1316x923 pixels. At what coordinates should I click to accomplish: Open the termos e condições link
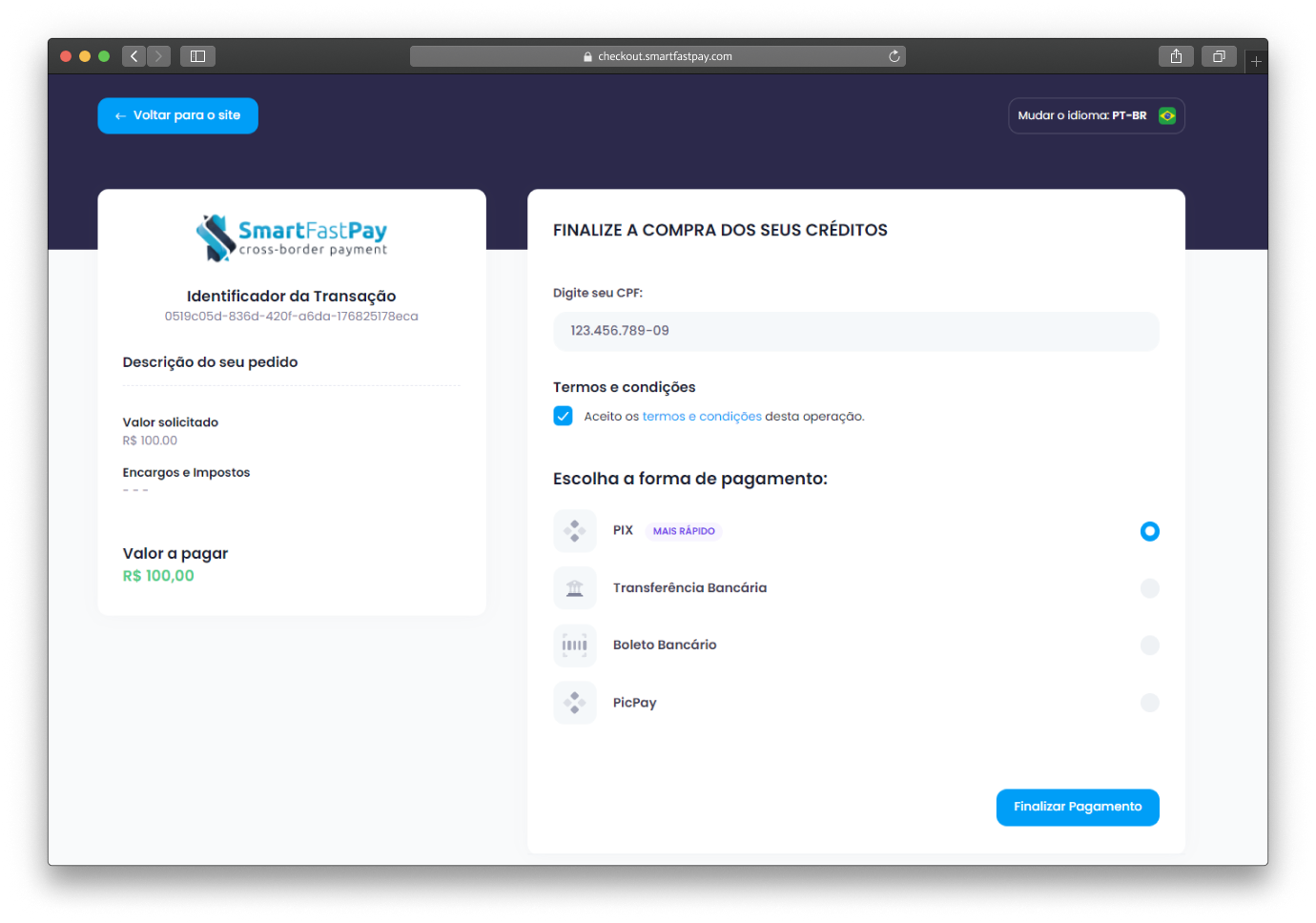tap(702, 417)
